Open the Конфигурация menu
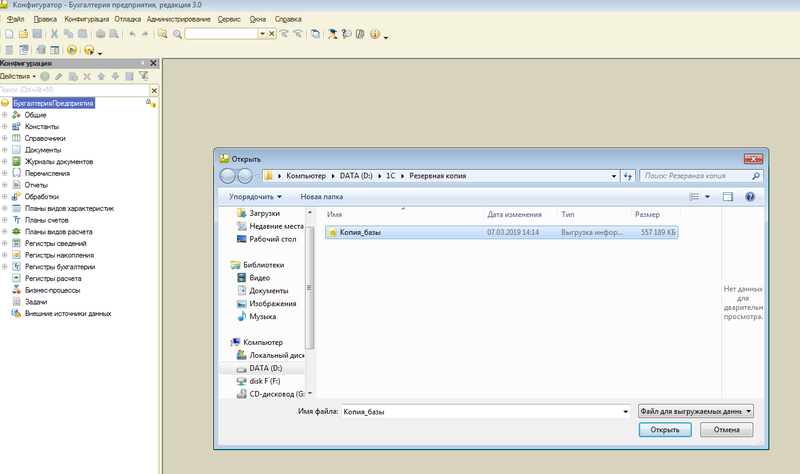Screen dimensions: 800x474 [x=86, y=19]
